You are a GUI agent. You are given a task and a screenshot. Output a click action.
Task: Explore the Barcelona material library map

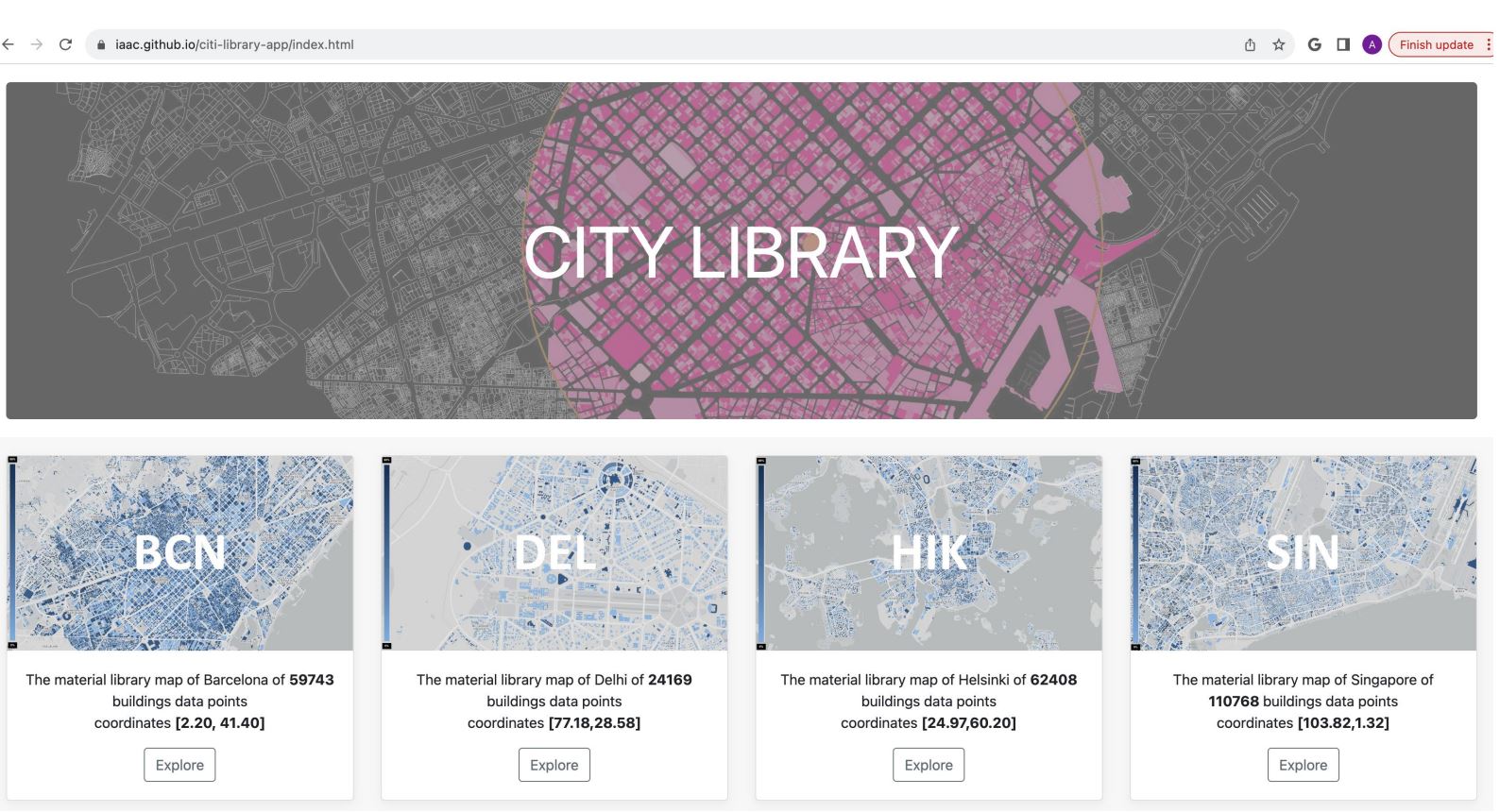pyautogui.click(x=179, y=765)
